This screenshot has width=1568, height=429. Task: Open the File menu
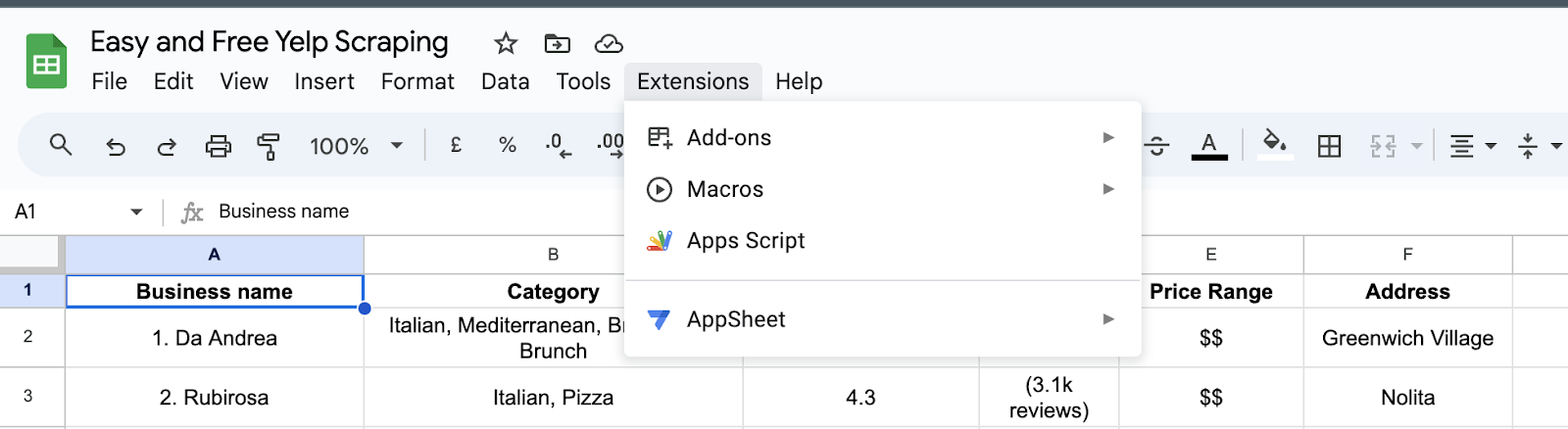[109, 81]
